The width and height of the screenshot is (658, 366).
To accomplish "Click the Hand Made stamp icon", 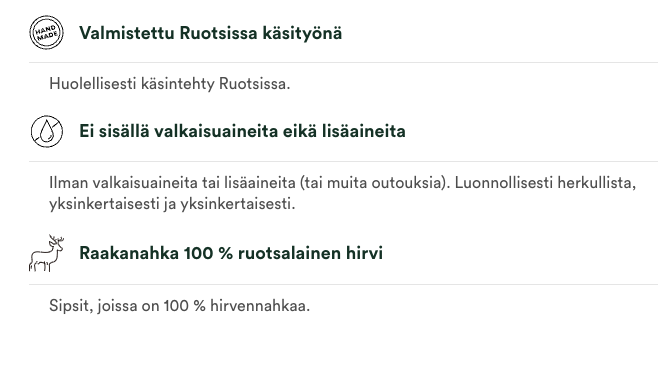I will 47,32.
